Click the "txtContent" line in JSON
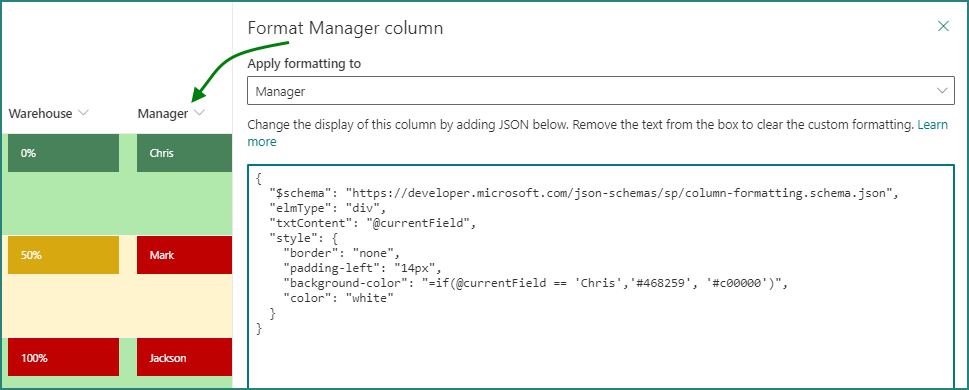The image size is (969, 390). [x=374, y=223]
